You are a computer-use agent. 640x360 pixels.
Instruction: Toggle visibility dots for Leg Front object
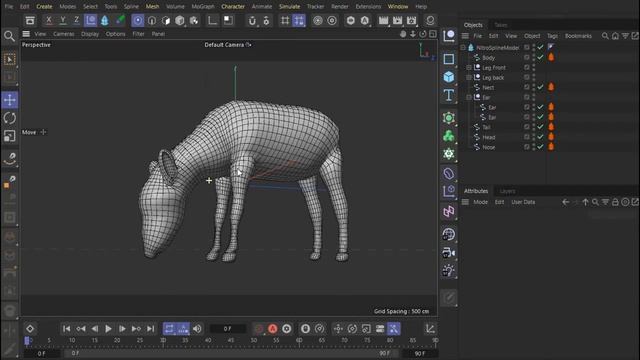point(533,67)
